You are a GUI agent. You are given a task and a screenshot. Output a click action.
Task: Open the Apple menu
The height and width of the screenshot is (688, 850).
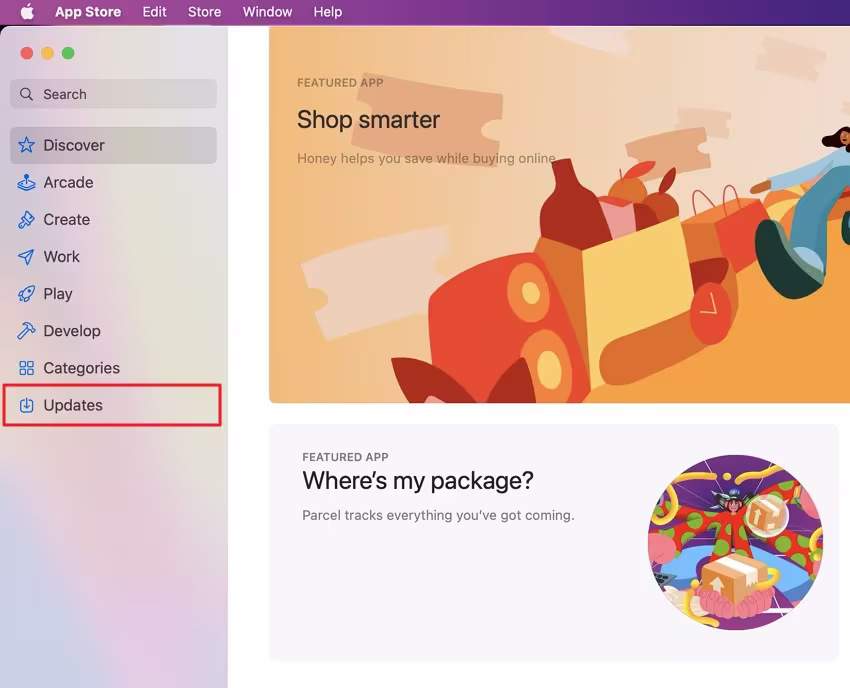click(27, 11)
